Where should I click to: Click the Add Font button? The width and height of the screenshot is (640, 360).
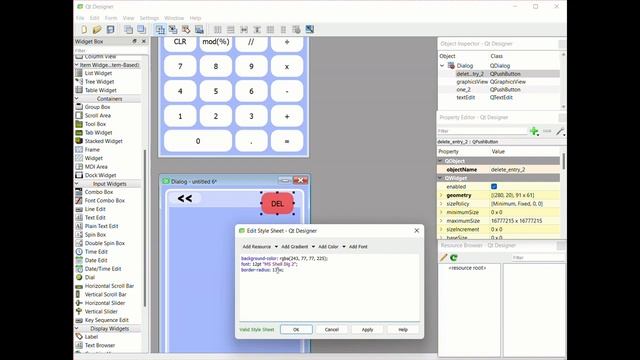358,247
